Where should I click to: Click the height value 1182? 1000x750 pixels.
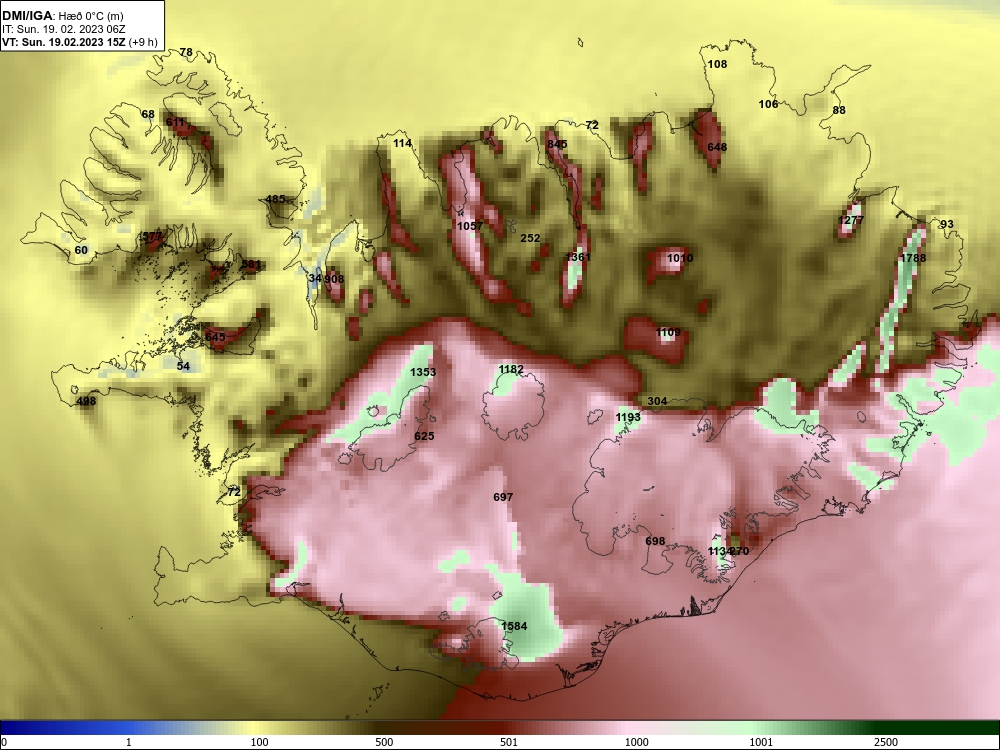point(511,369)
